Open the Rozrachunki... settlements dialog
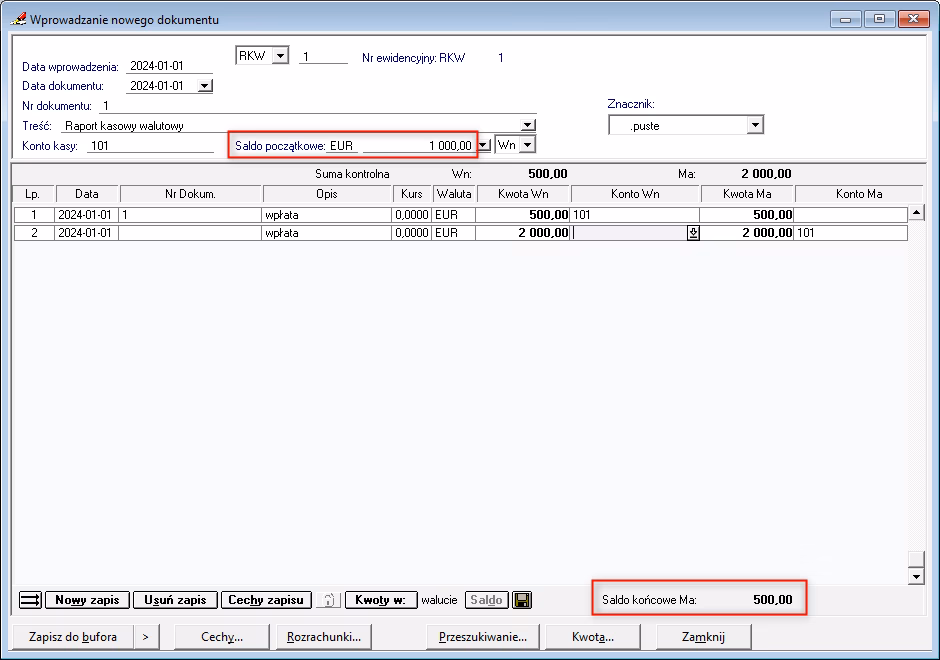The image size is (940, 660). (x=323, y=636)
